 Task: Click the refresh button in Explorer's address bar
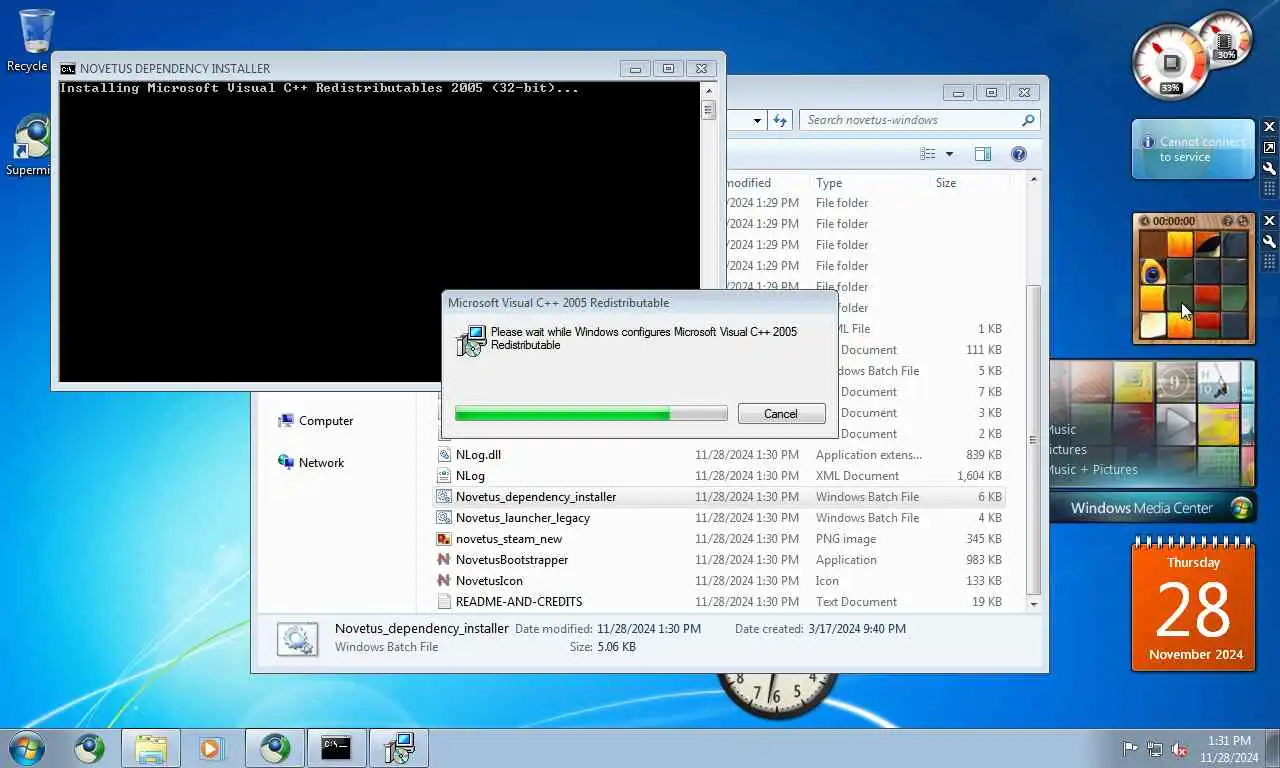point(781,120)
